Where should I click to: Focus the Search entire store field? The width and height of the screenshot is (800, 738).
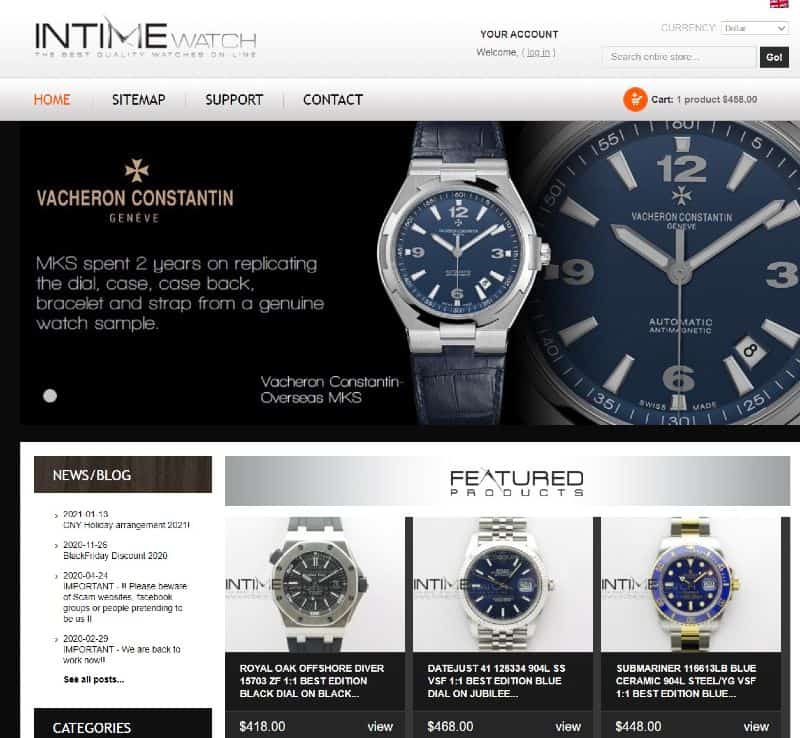pos(679,57)
